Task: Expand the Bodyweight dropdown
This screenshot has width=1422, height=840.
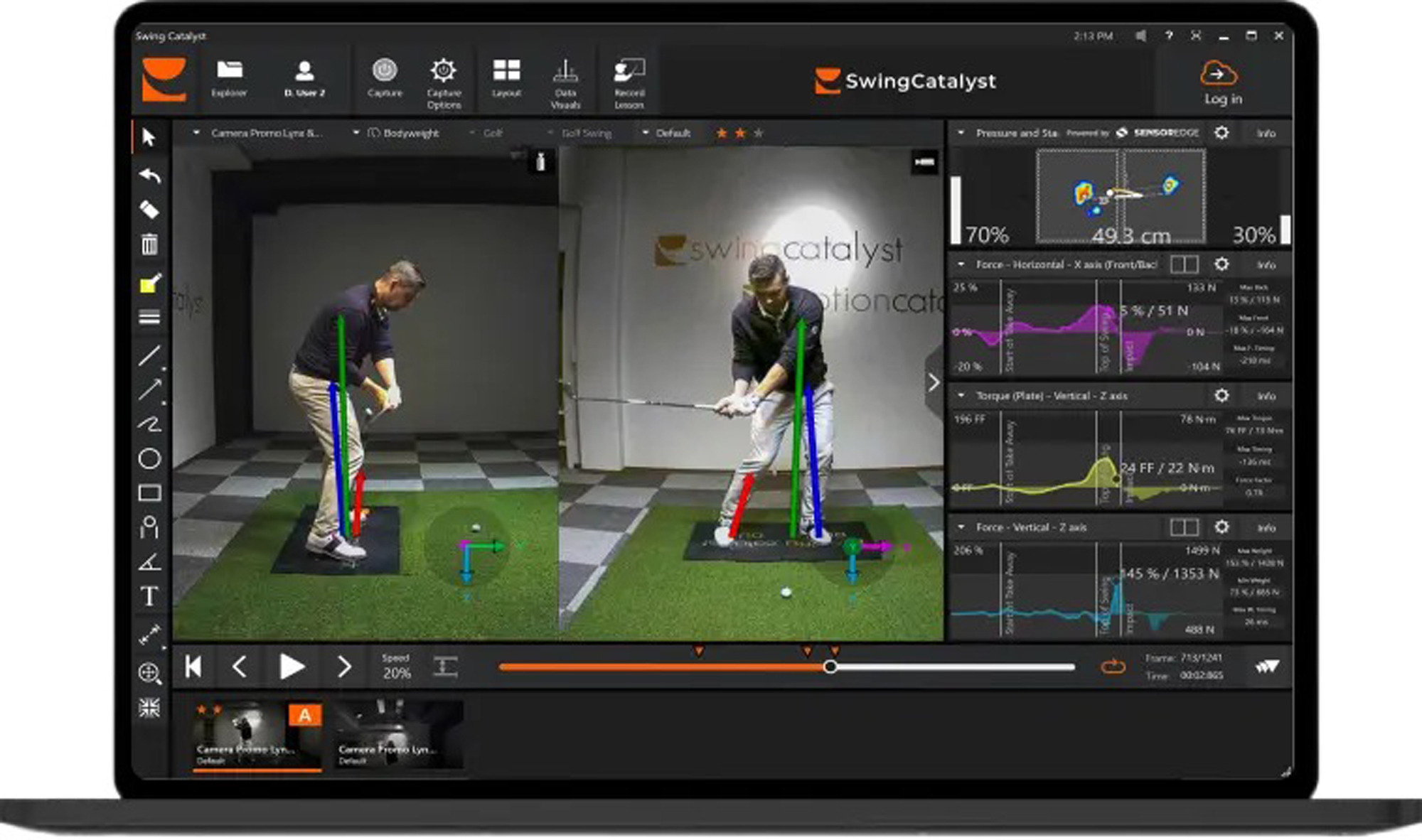Action: 356,133
